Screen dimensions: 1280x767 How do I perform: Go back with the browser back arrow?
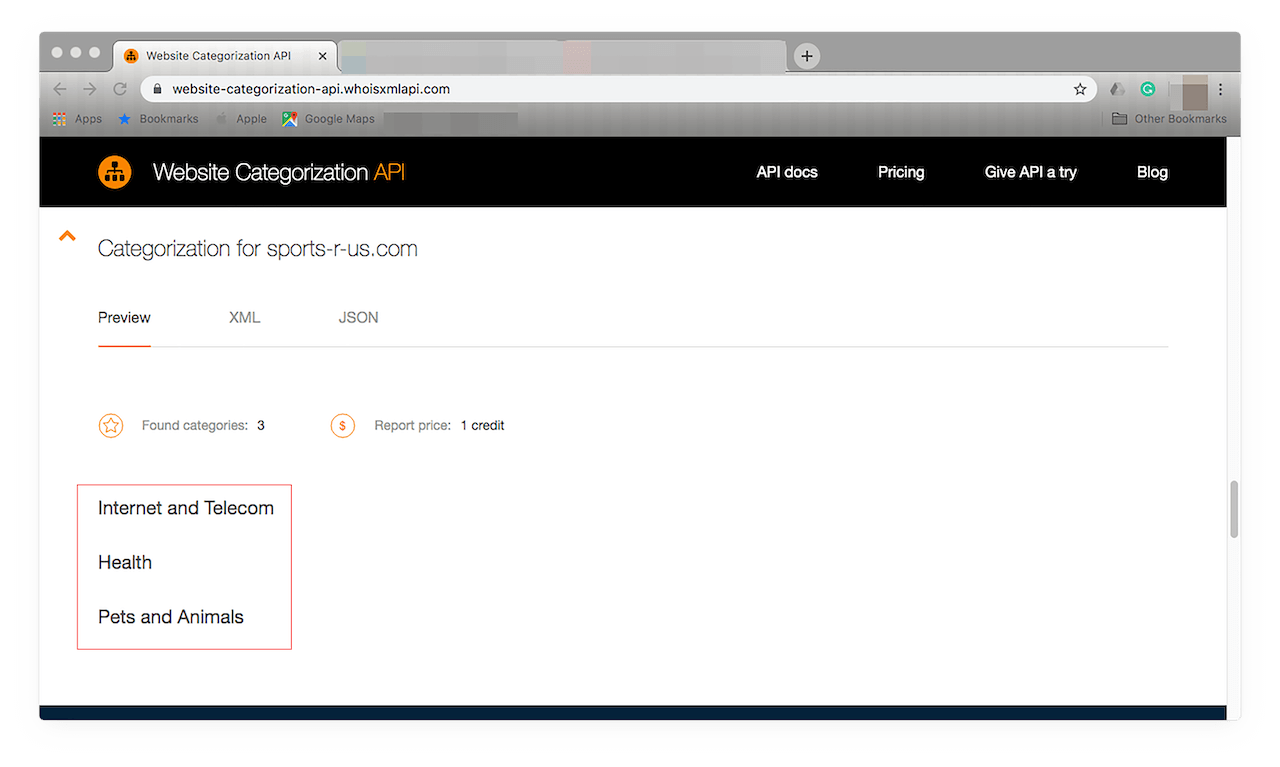pos(60,89)
